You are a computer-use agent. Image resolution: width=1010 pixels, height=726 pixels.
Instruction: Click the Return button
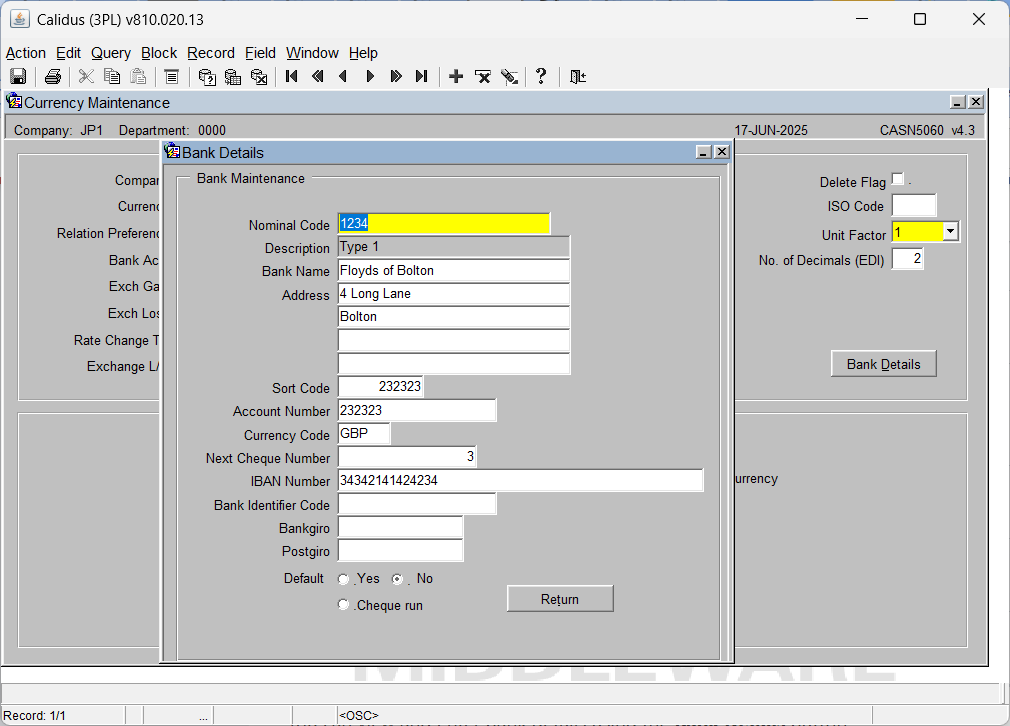click(x=560, y=599)
